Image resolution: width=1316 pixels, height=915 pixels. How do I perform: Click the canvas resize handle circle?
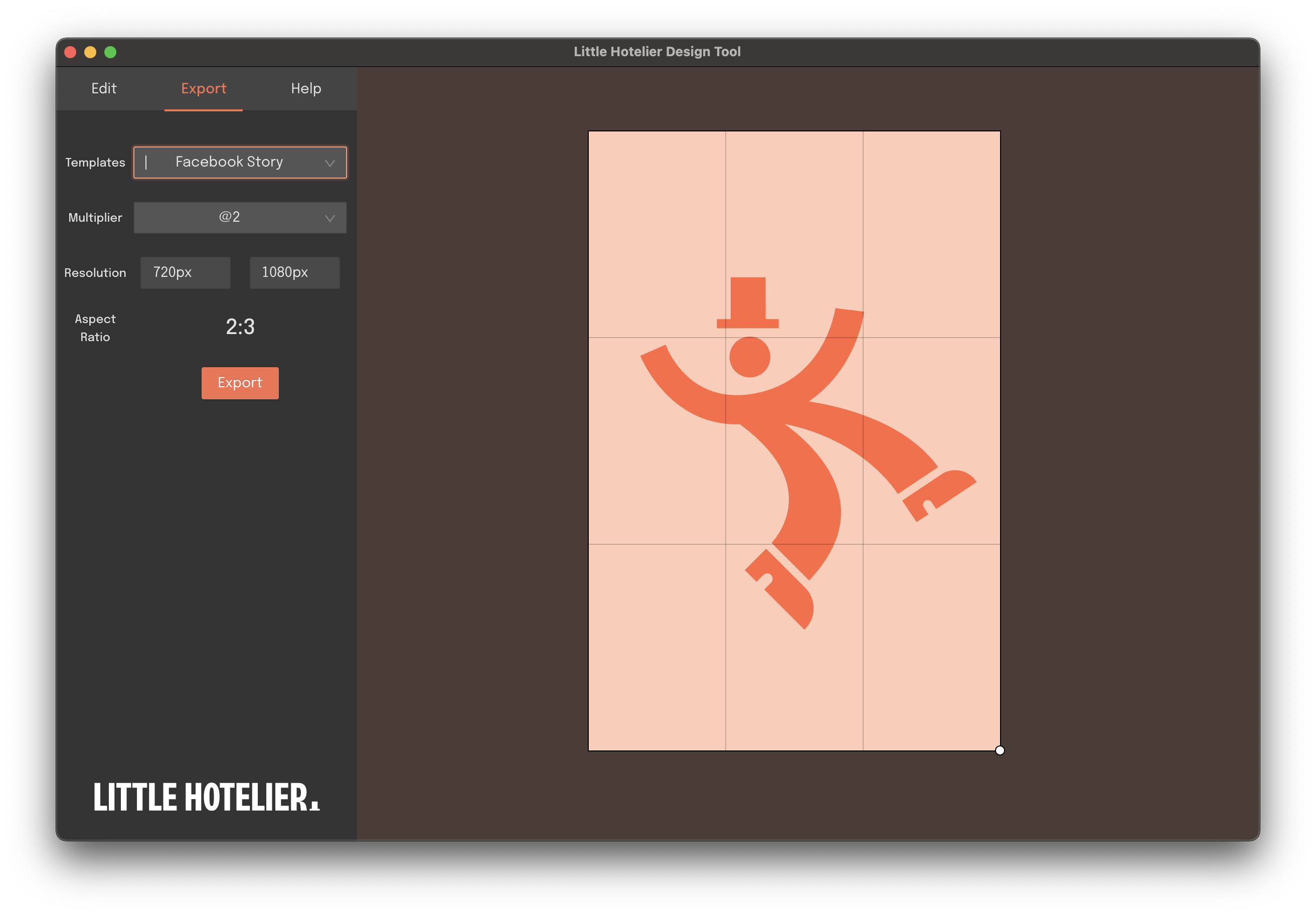click(x=1000, y=750)
